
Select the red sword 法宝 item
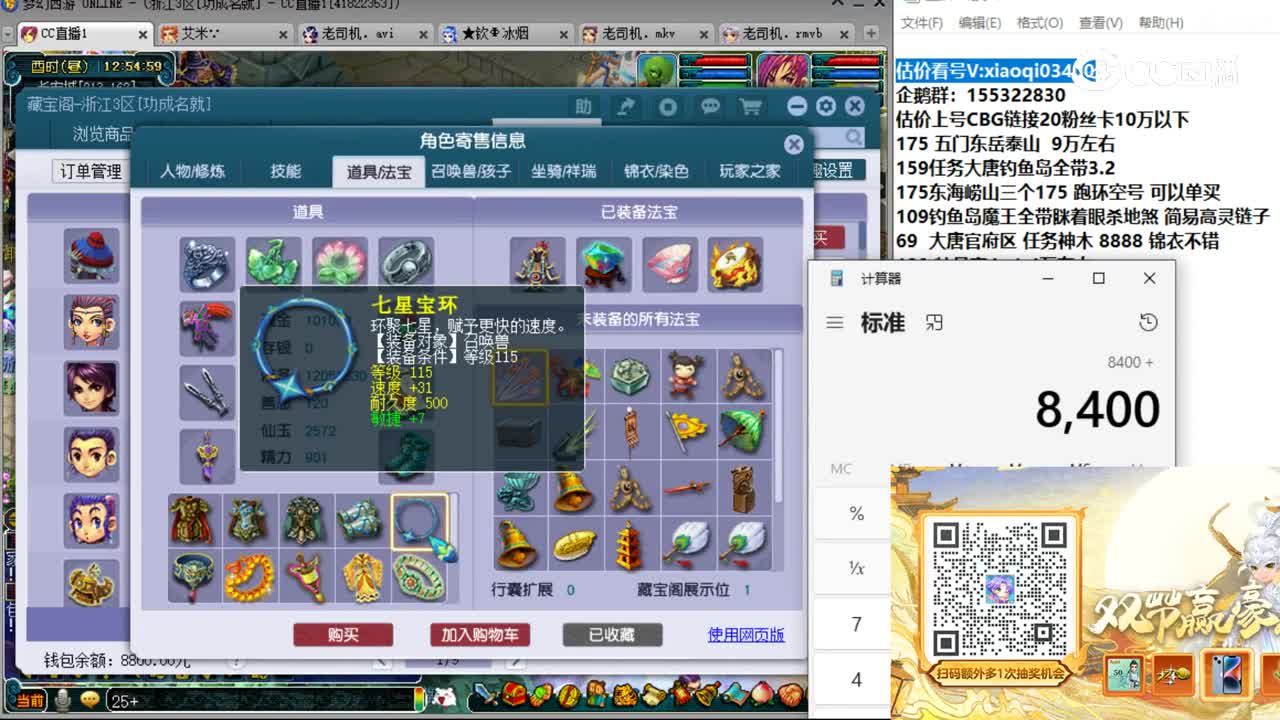(x=687, y=488)
